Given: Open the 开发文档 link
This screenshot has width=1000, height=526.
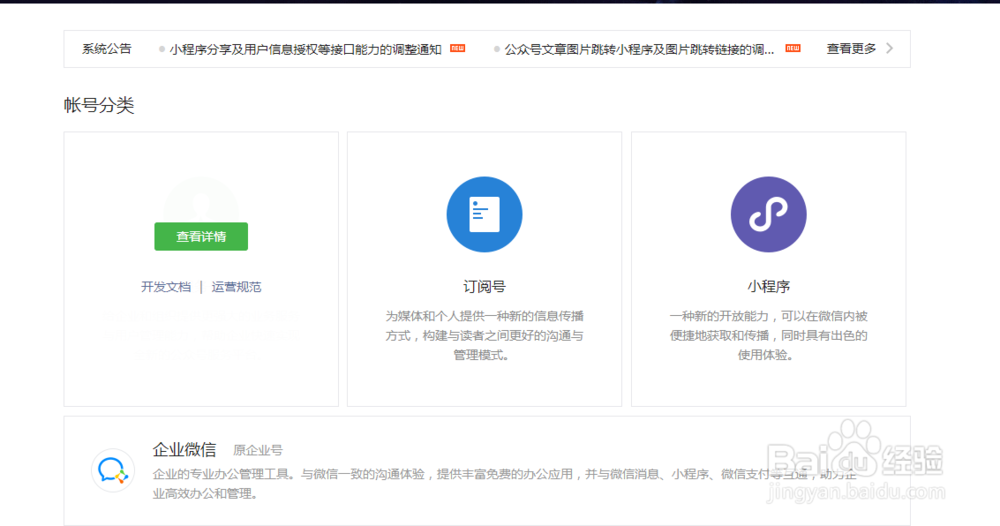Looking at the screenshot, I should pyautogui.click(x=166, y=287).
